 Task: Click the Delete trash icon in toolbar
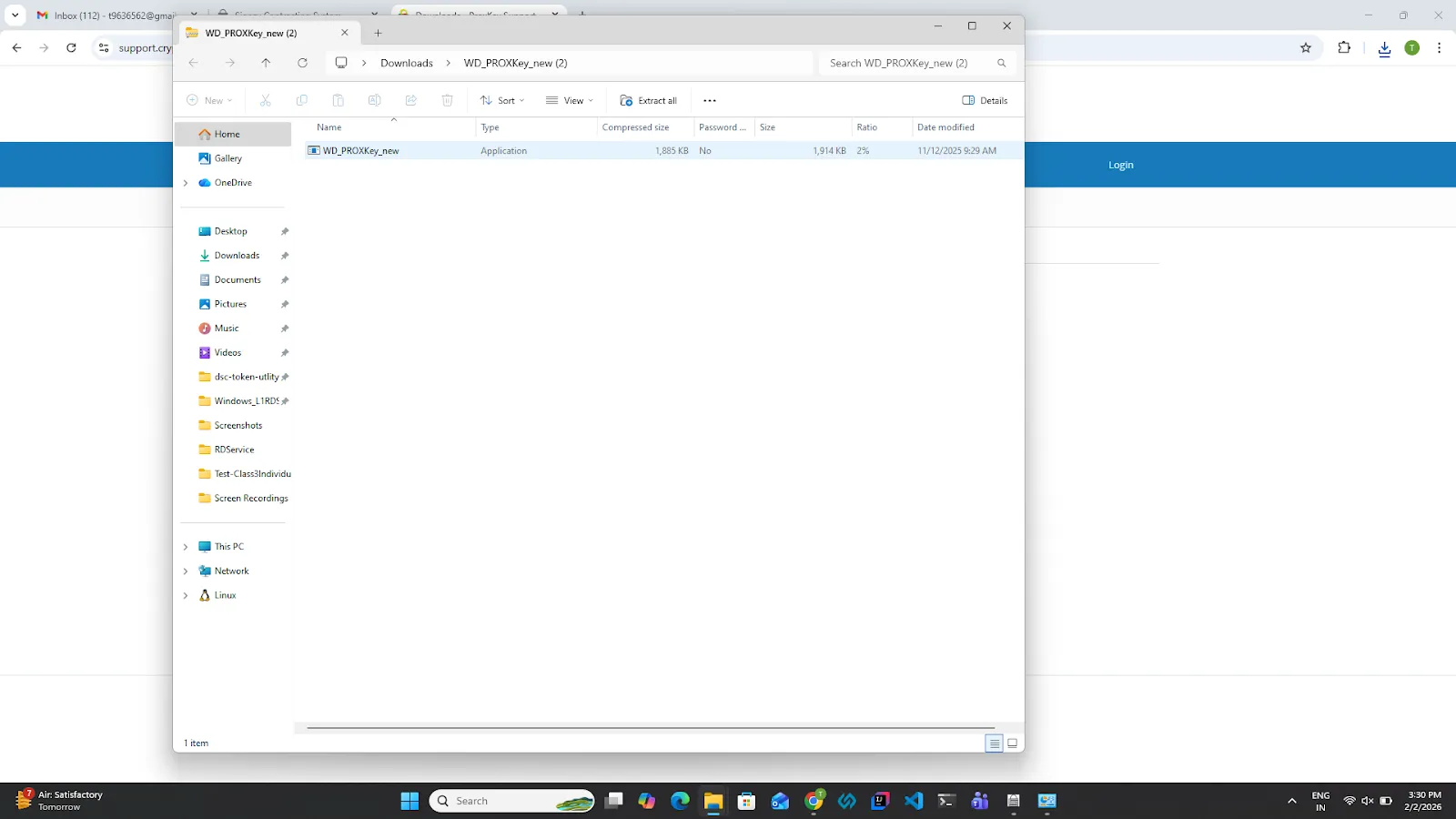pos(447,100)
